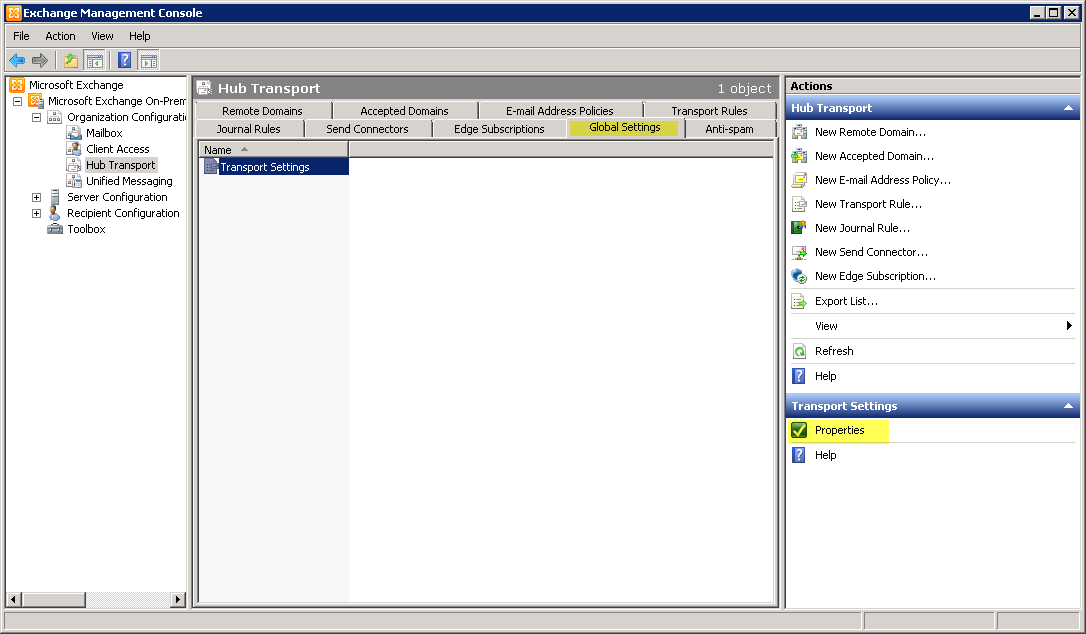
Task: Click the Back navigation arrow in the toolbar
Action: click(x=17, y=60)
